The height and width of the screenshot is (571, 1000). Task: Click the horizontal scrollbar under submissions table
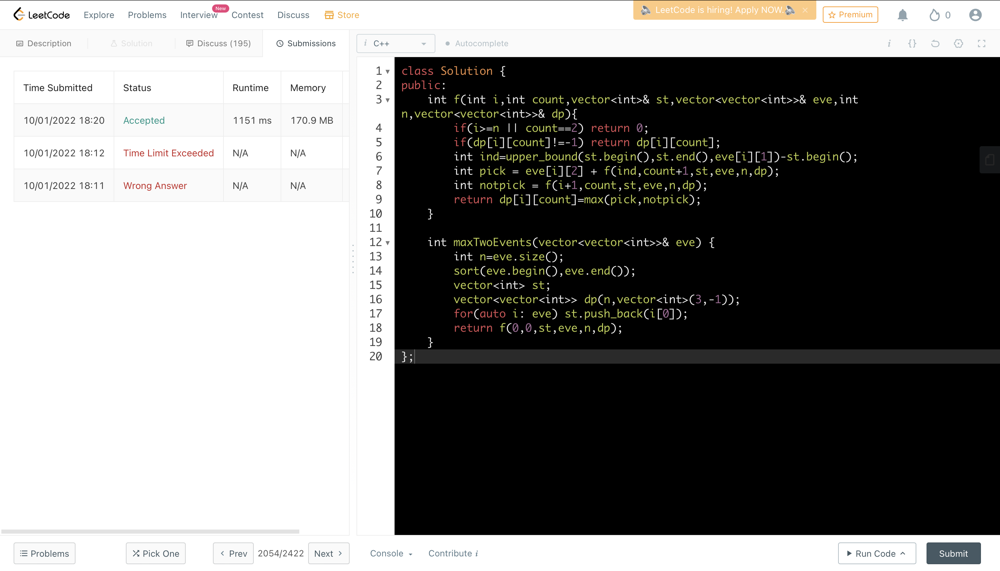151,531
